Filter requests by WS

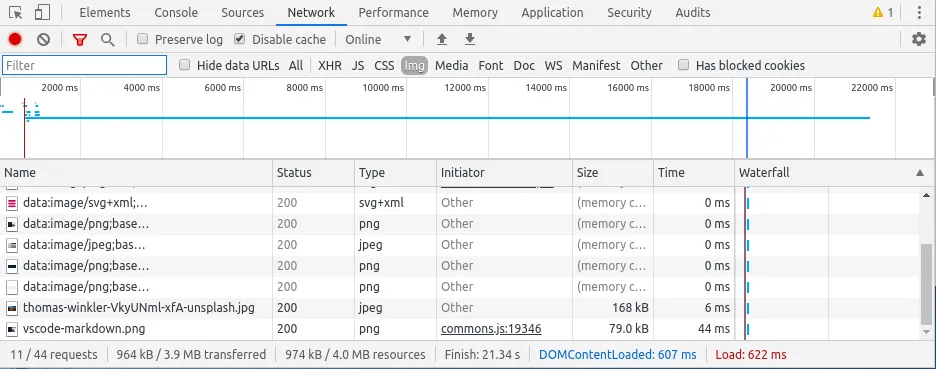[x=553, y=66]
